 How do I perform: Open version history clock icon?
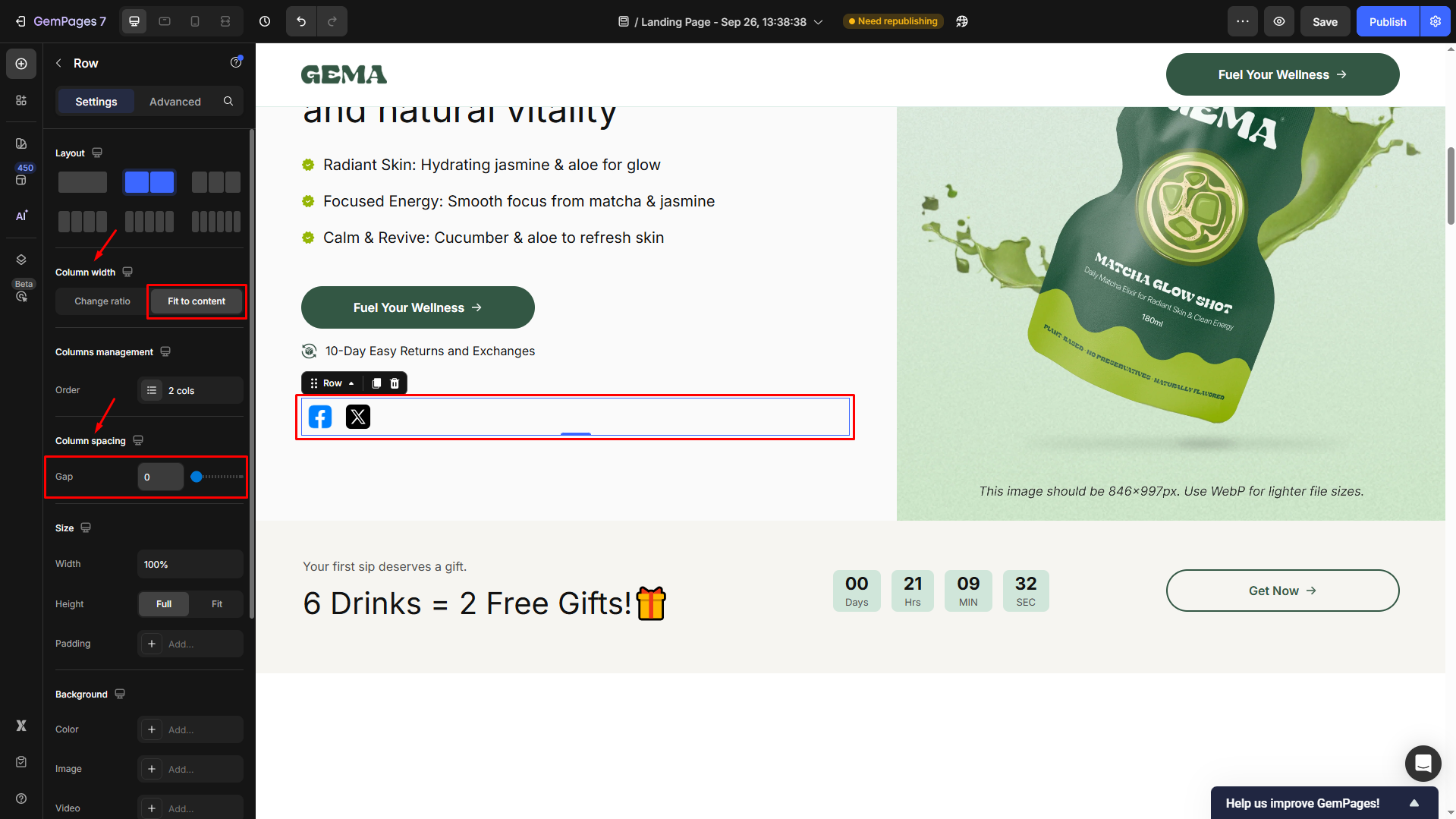265,21
